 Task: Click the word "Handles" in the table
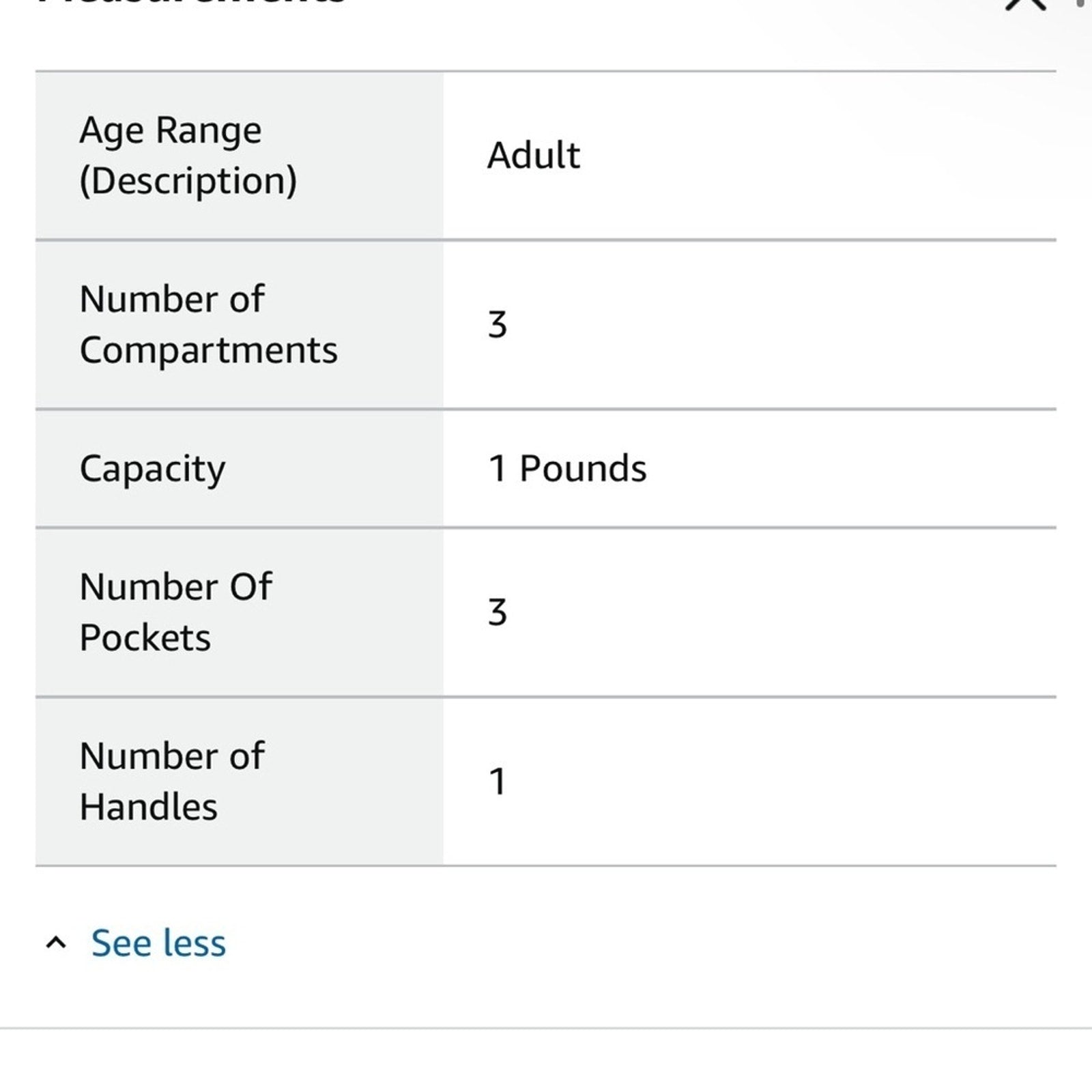tap(148, 807)
